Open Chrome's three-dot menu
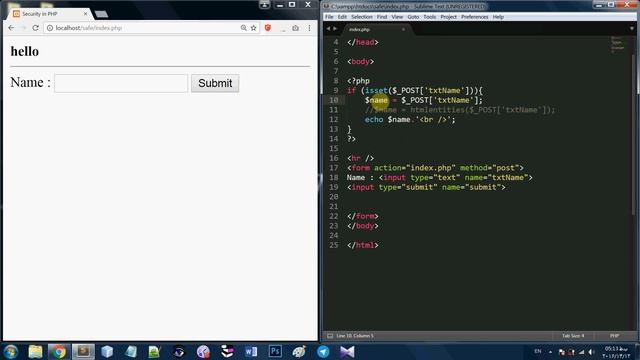 click(x=309, y=28)
